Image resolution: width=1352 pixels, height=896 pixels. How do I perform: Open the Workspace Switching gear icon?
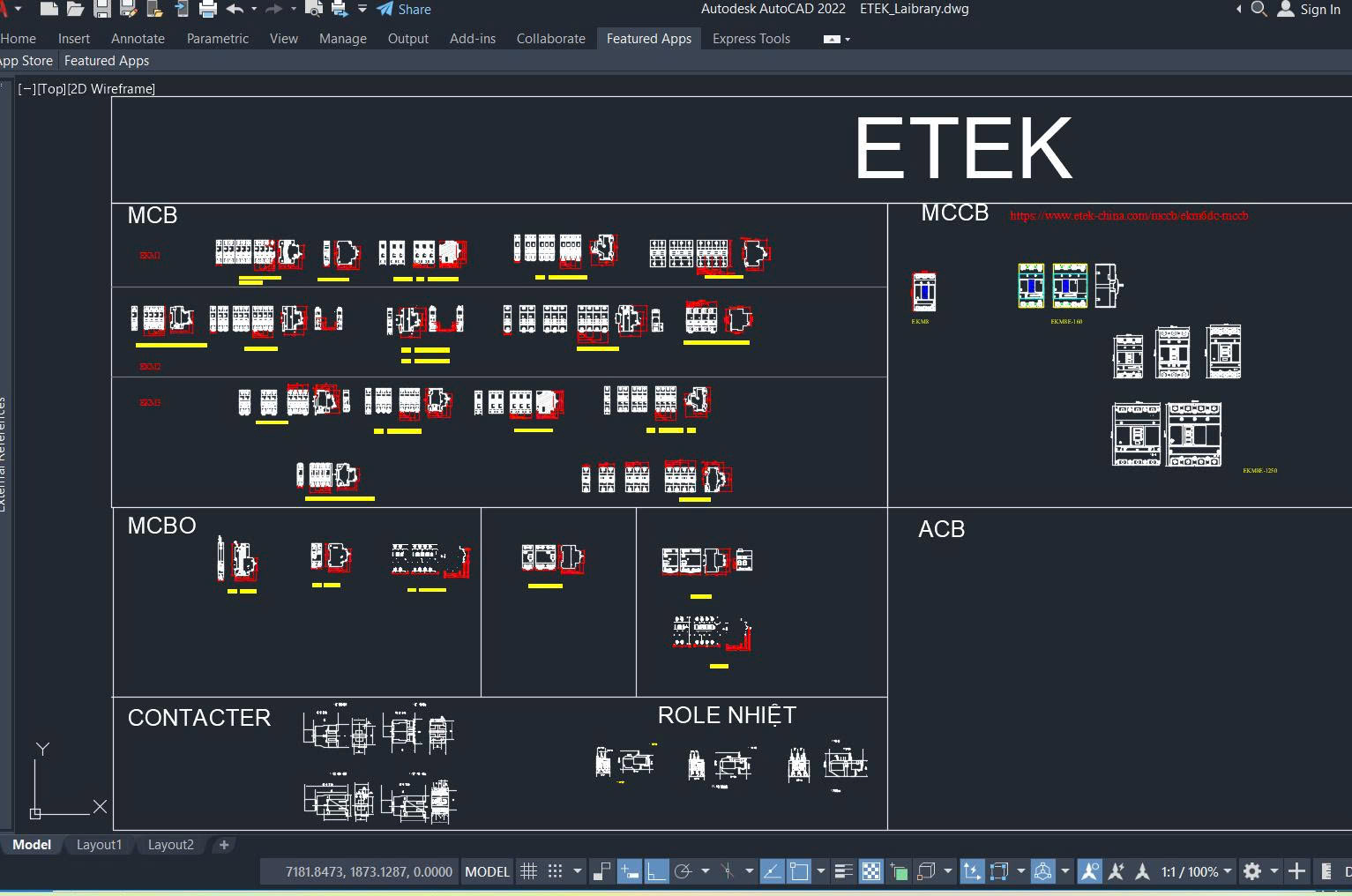click(1252, 871)
